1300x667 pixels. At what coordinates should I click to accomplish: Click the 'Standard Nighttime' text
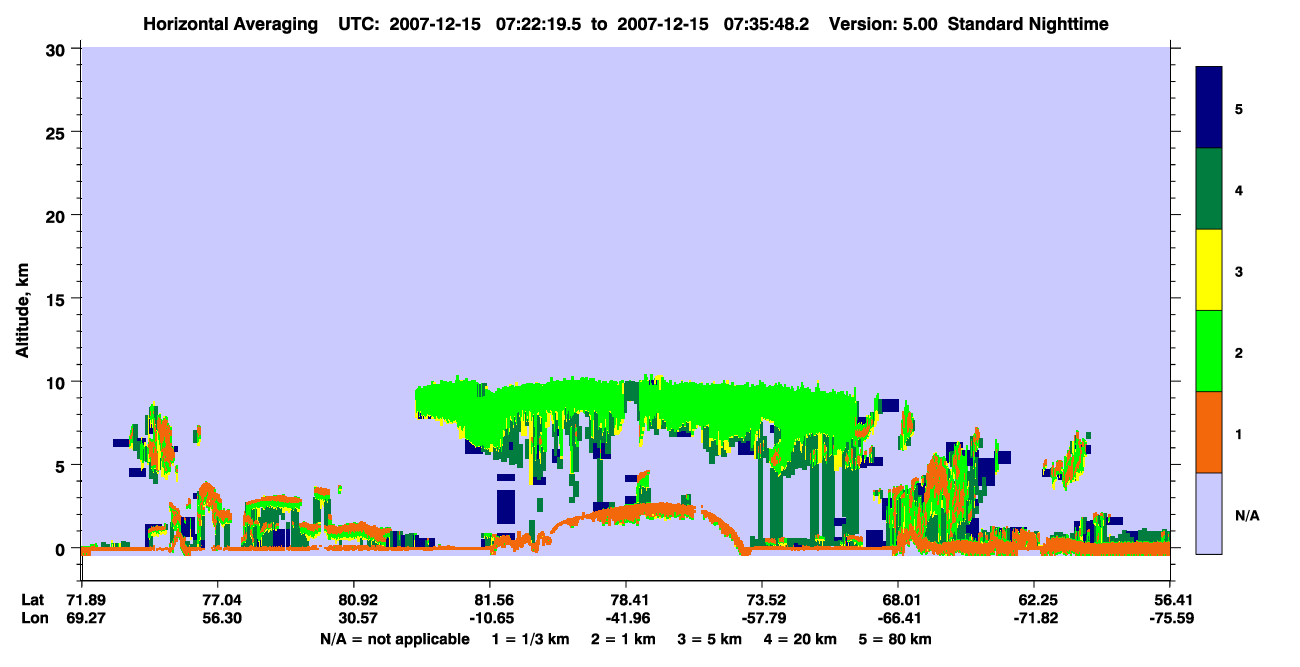1028,23
